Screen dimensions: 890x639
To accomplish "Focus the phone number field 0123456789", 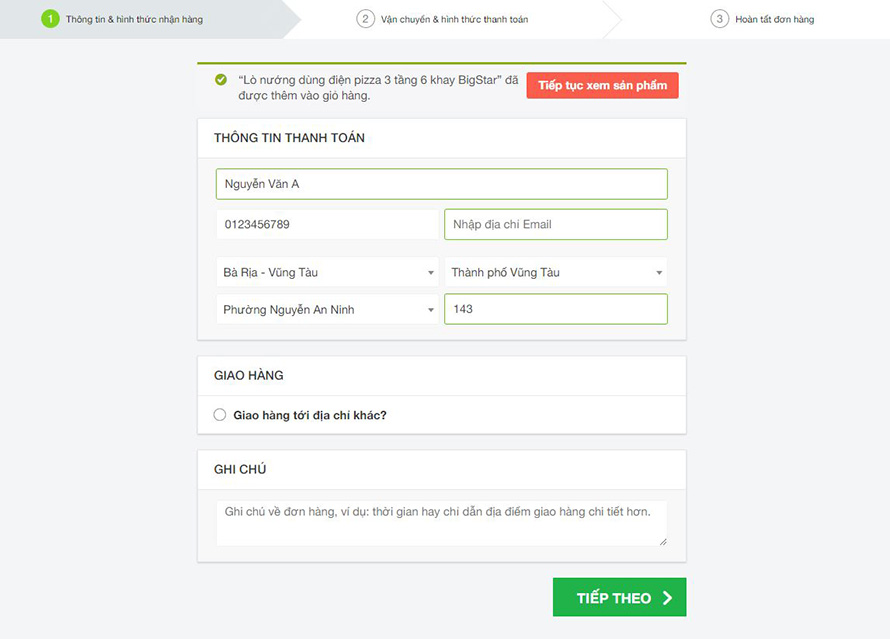I will (327, 224).
